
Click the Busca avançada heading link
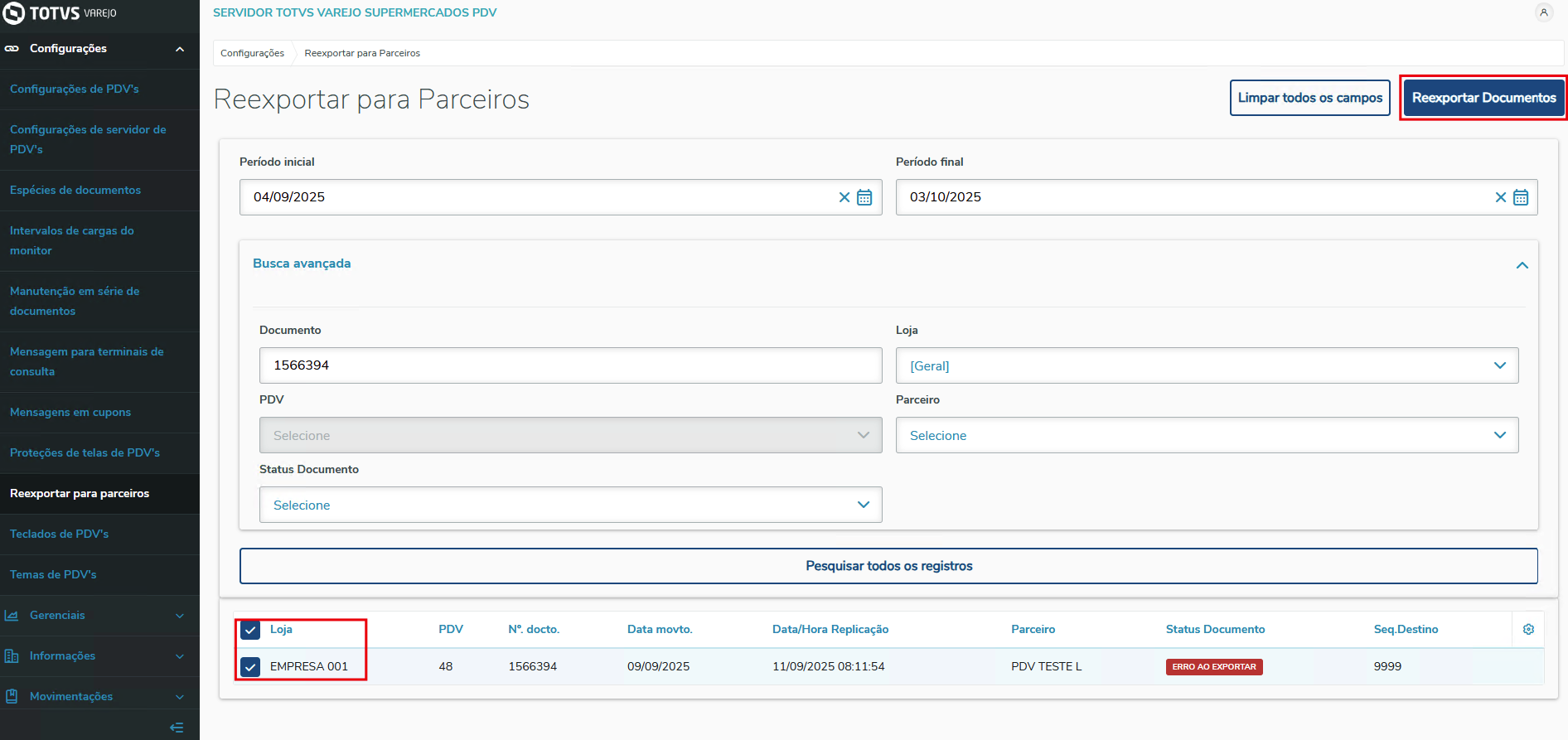pyautogui.click(x=302, y=264)
